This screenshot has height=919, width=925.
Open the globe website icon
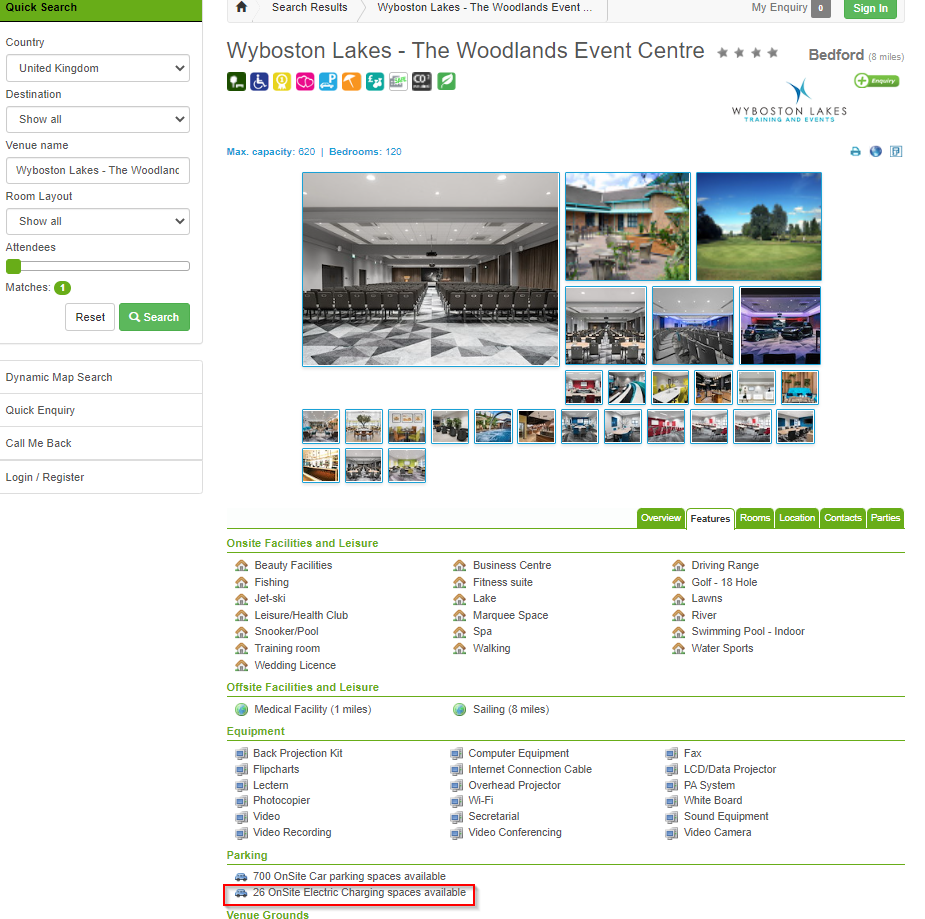(875, 152)
